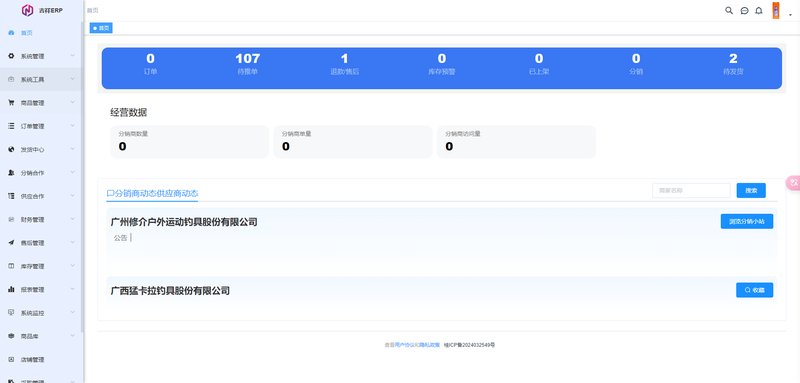Select the blue 首页 page tab
The height and width of the screenshot is (383, 800).
101,28
